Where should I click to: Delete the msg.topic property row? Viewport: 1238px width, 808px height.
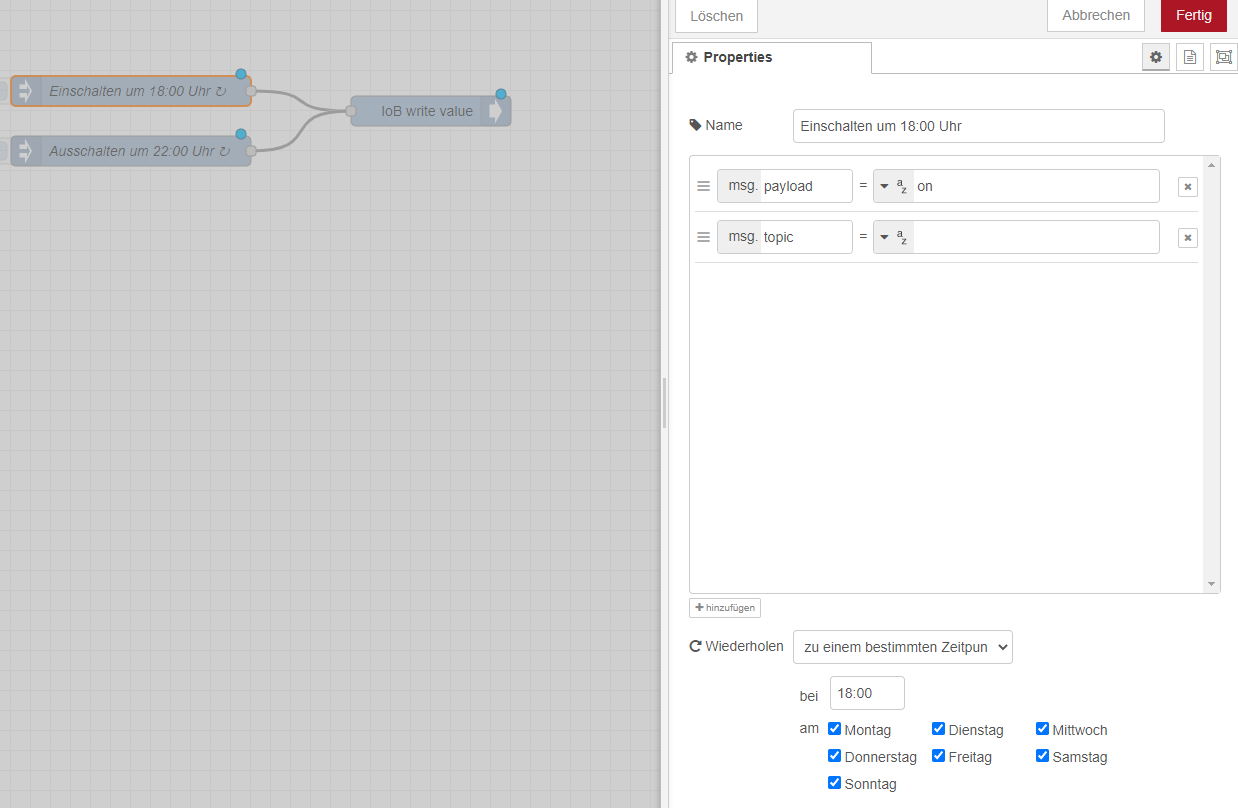tap(1188, 238)
